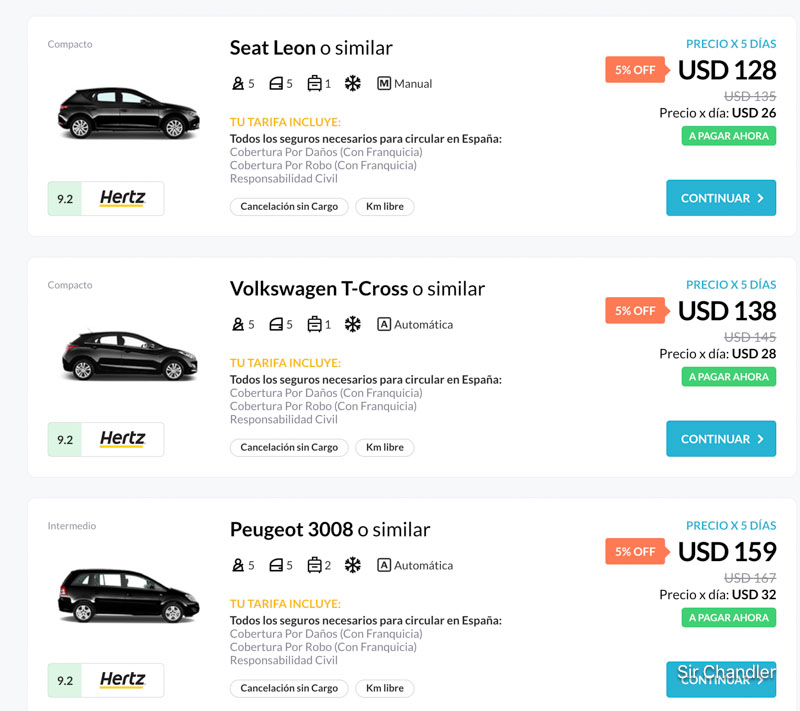
Task: Click the doors icon on Seat Leon
Action: point(276,84)
